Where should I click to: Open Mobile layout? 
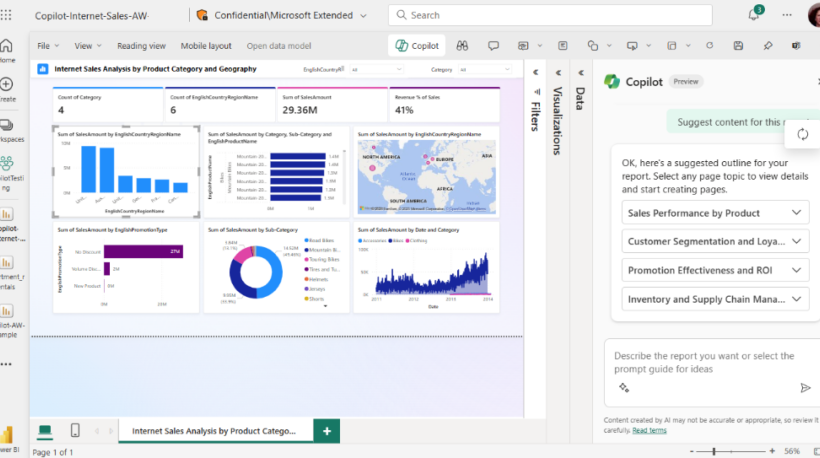tap(206, 45)
